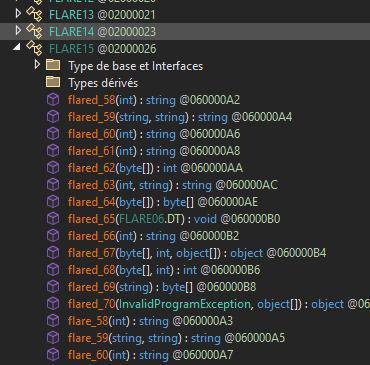Click the method cube icon for flared_58
370x365 pixels.
[53, 99]
